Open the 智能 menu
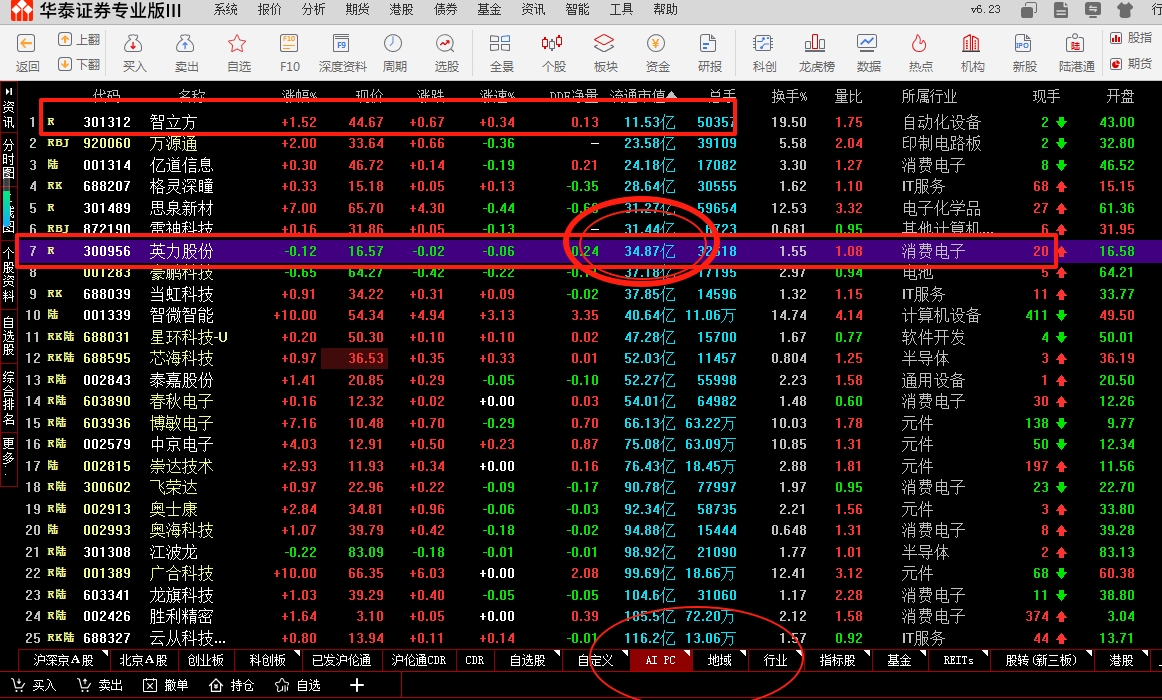The image size is (1162, 700). point(577,10)
